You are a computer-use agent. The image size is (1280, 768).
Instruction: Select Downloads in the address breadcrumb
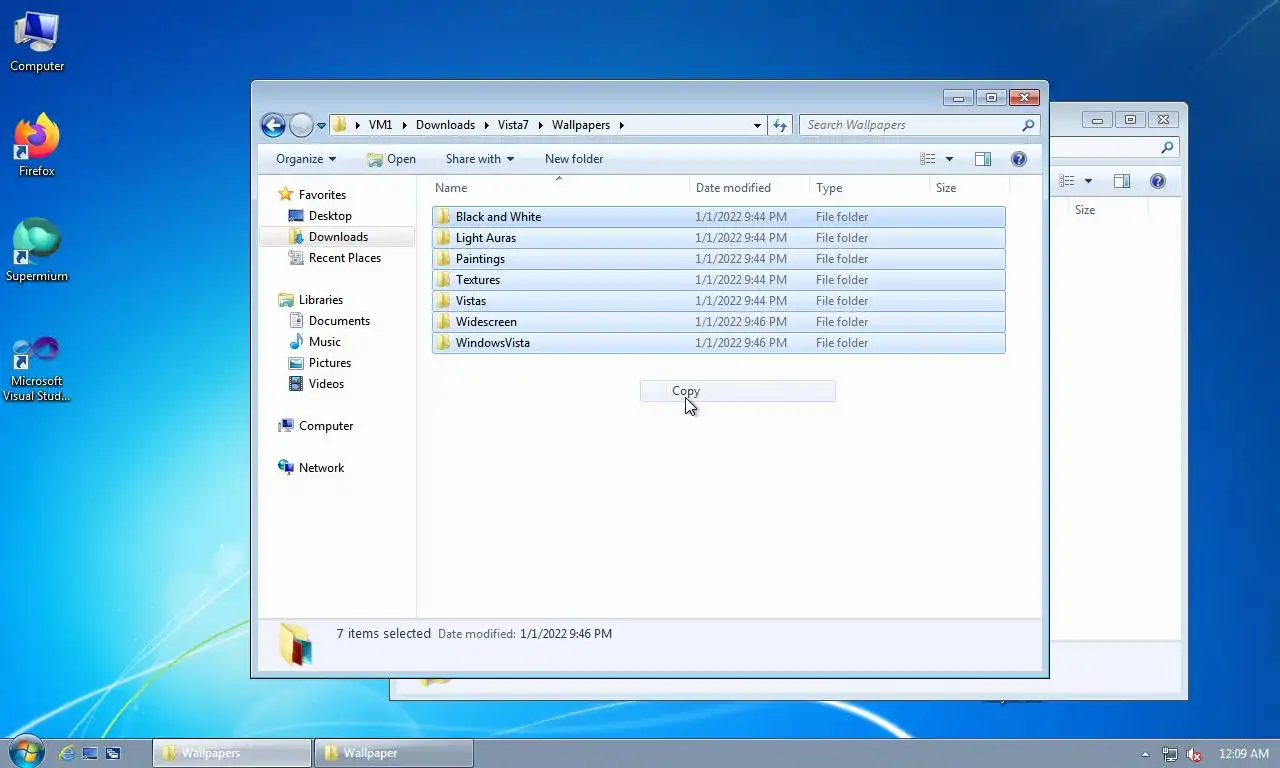pos(445,125)
